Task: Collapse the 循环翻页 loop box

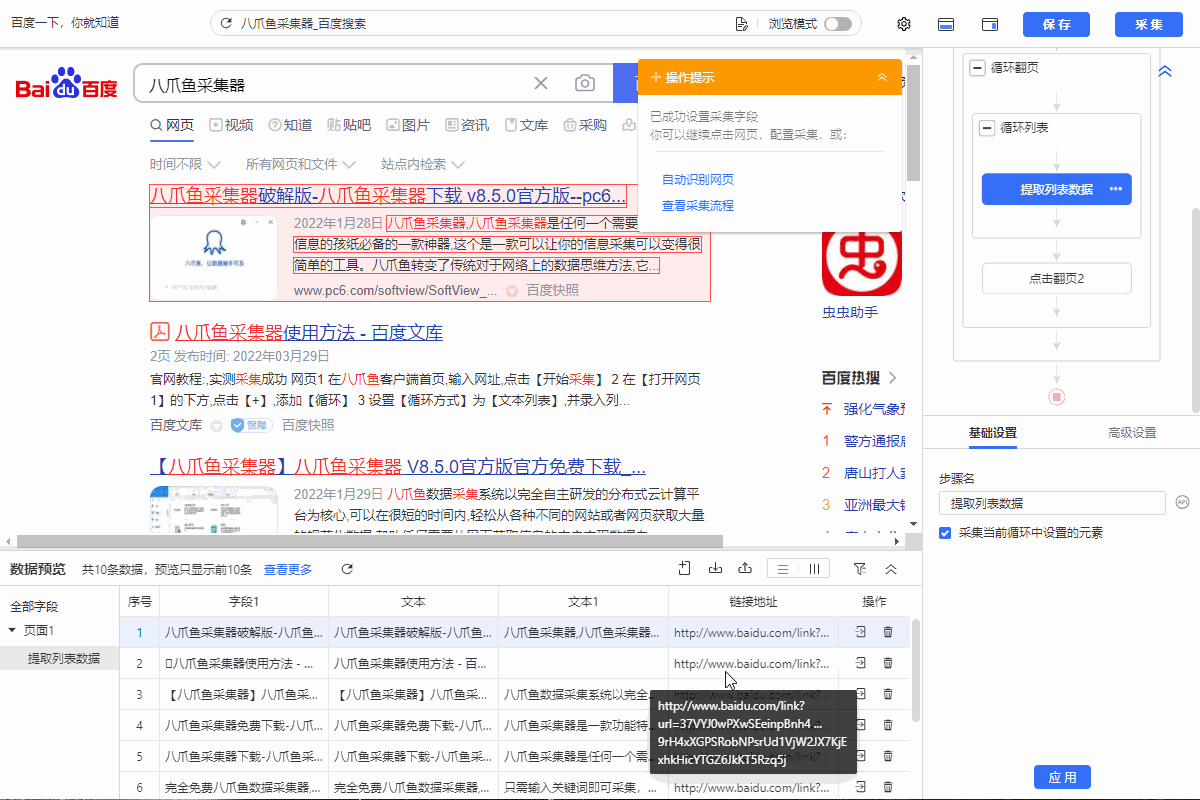Action: pyautogui.click(x=976, y=68)
